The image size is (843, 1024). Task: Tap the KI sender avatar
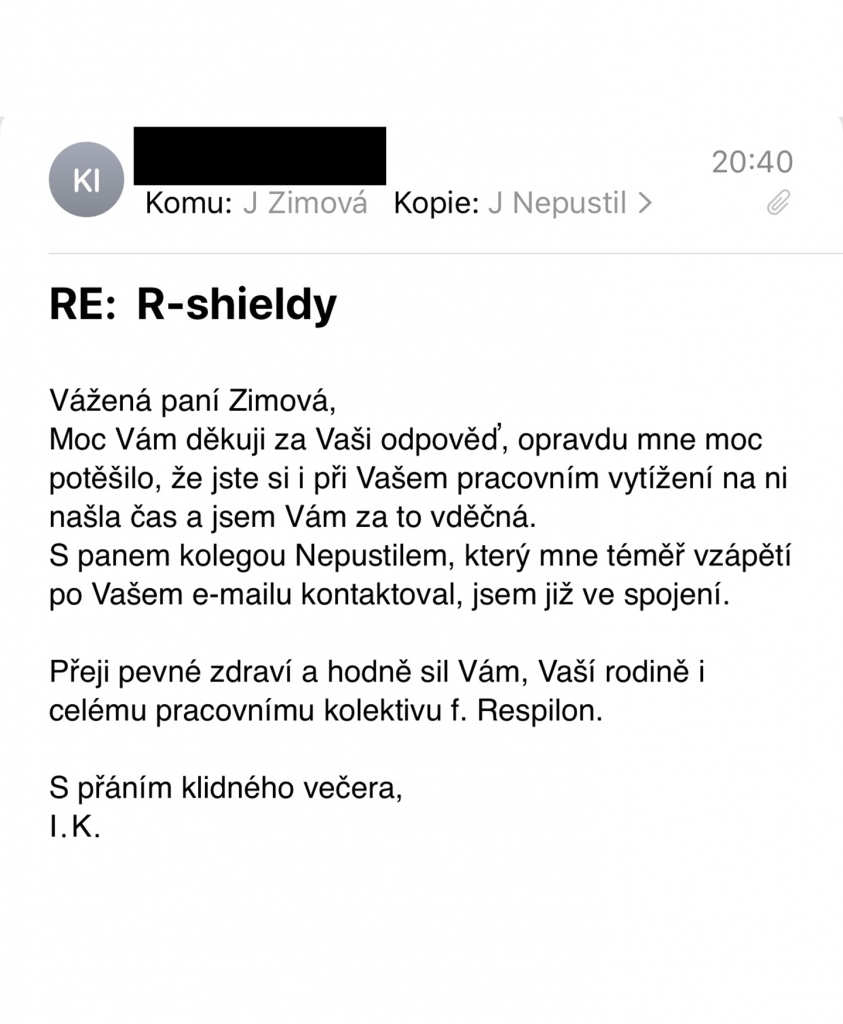click(86, 180)
